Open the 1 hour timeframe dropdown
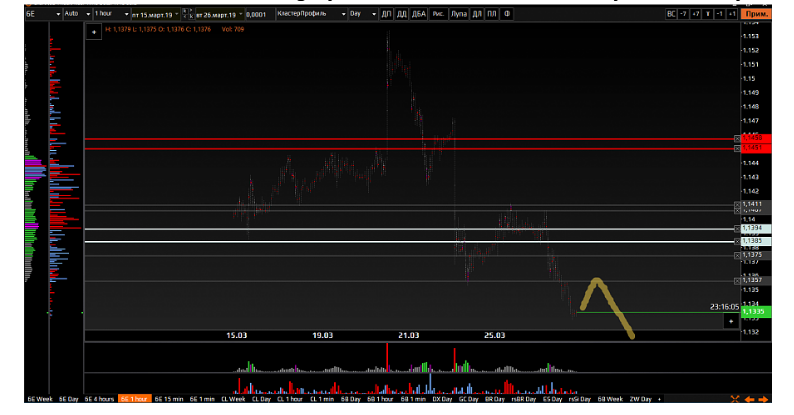The width and height of the screenshot is (794, 415). [x=108, y=15]
